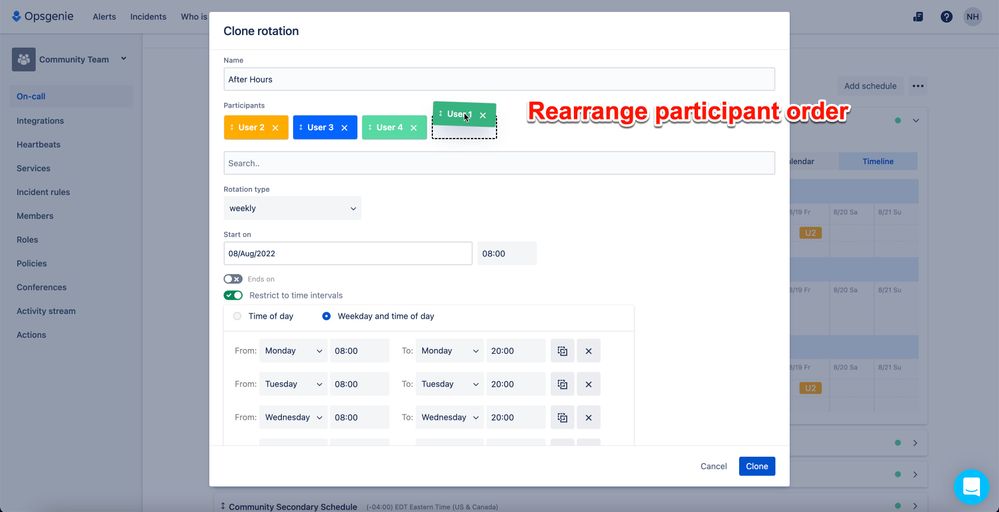
Task: Open the notes icon in the top bar
Action: [x=918, y=17]
